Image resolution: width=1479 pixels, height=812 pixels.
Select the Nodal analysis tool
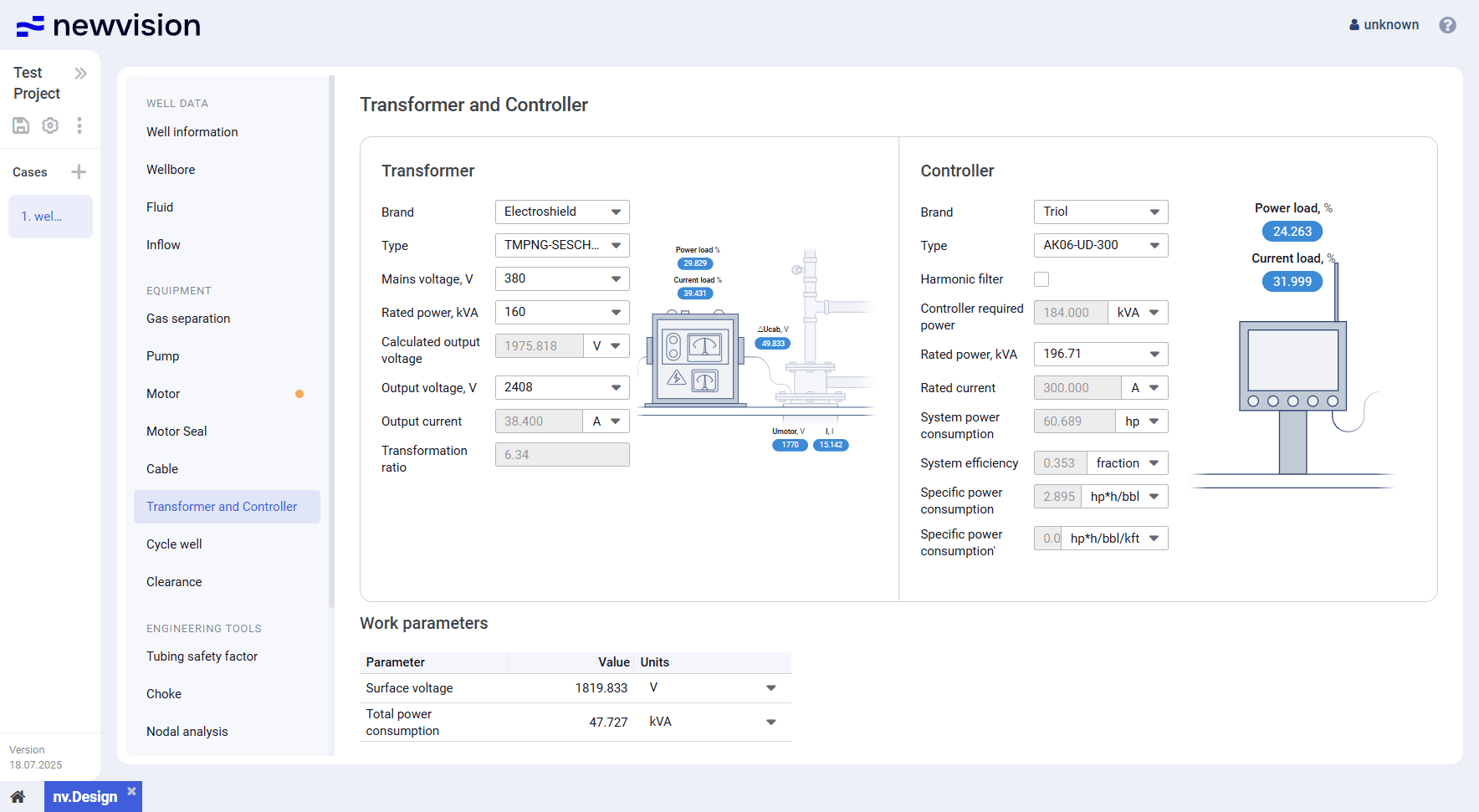(187, 732)
